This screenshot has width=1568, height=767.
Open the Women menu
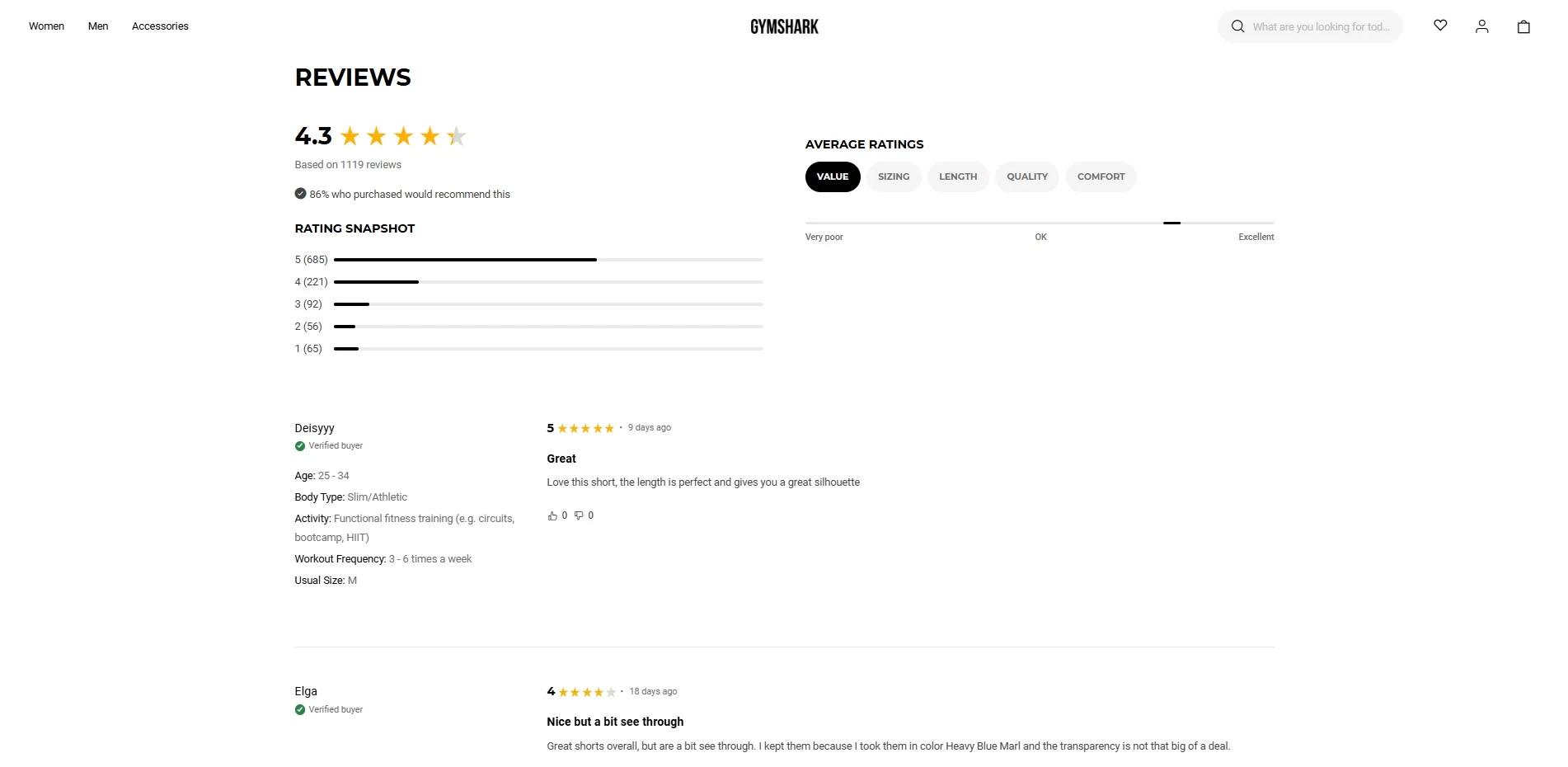tap(46, 26)
